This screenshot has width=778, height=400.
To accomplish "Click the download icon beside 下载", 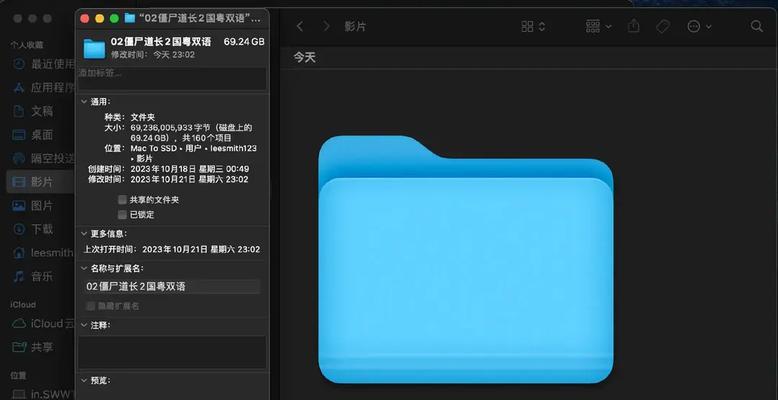I will [x=19, y=229].
